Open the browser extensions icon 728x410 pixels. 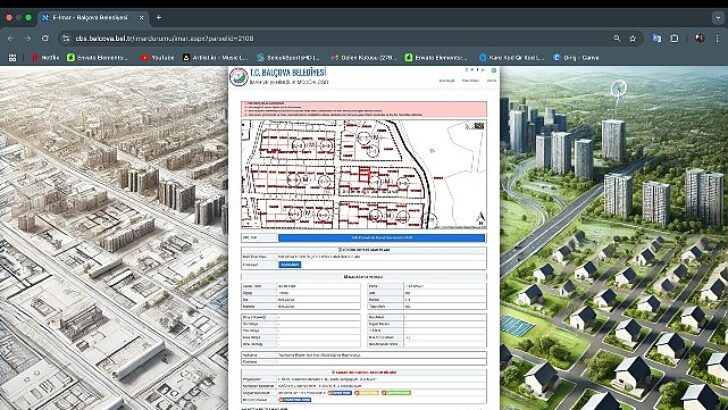tap(675, 38)
